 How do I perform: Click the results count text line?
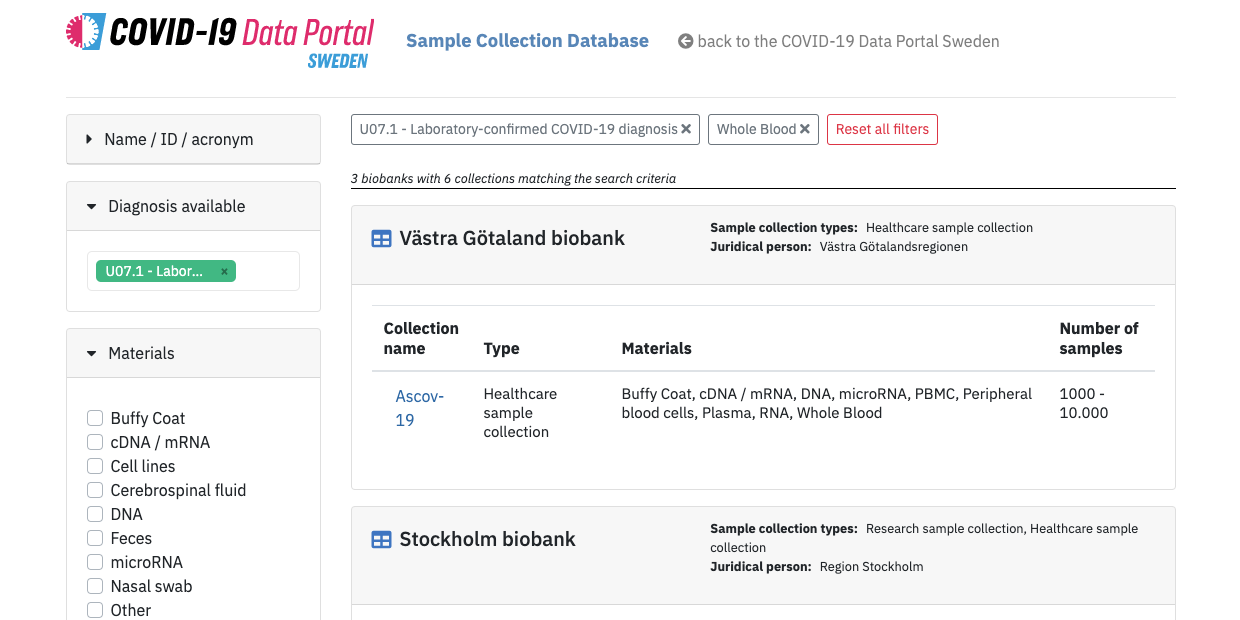pyautogui.click(x=512, y=178)
